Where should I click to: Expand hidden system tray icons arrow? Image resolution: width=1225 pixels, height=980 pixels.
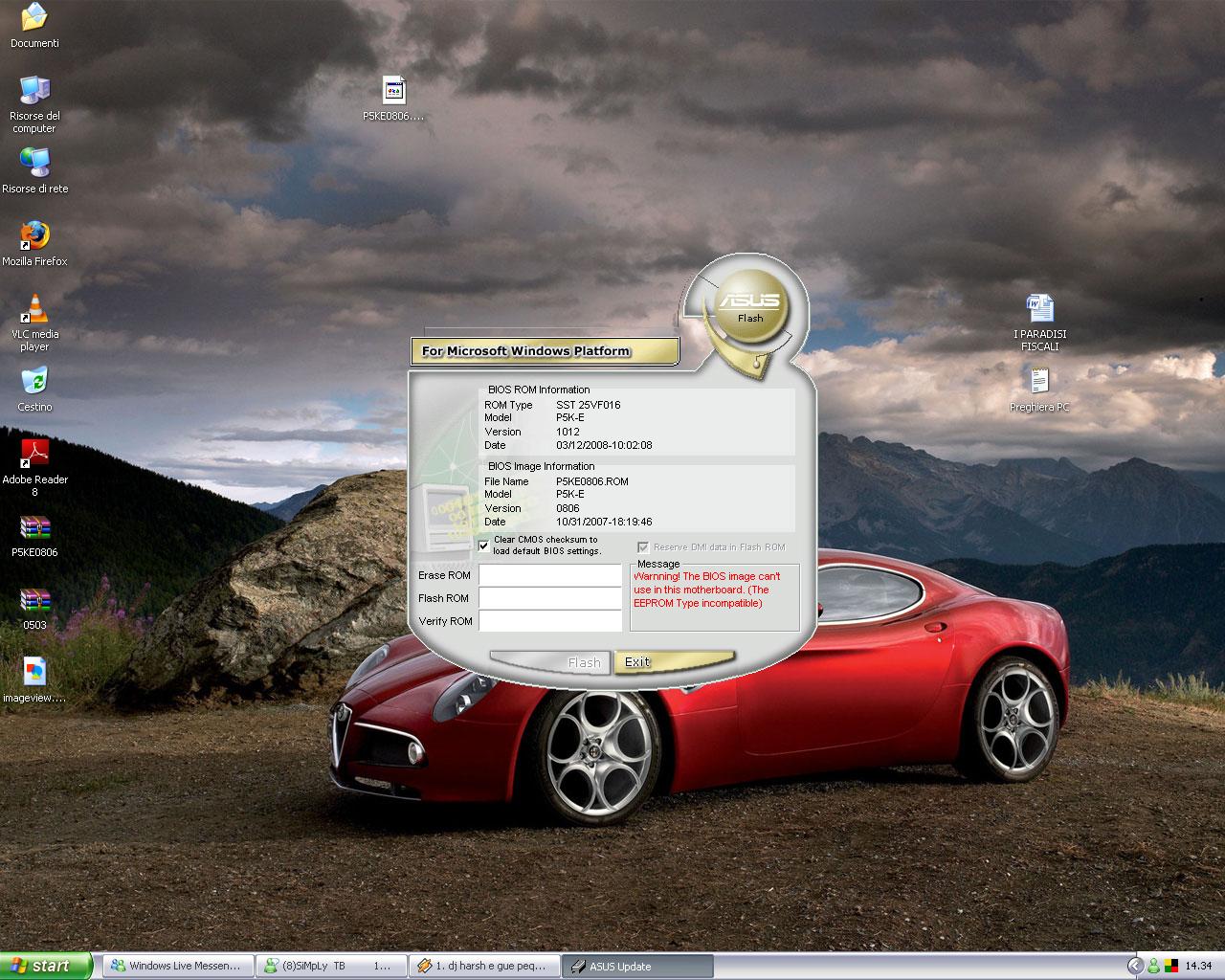[1135, 966]
